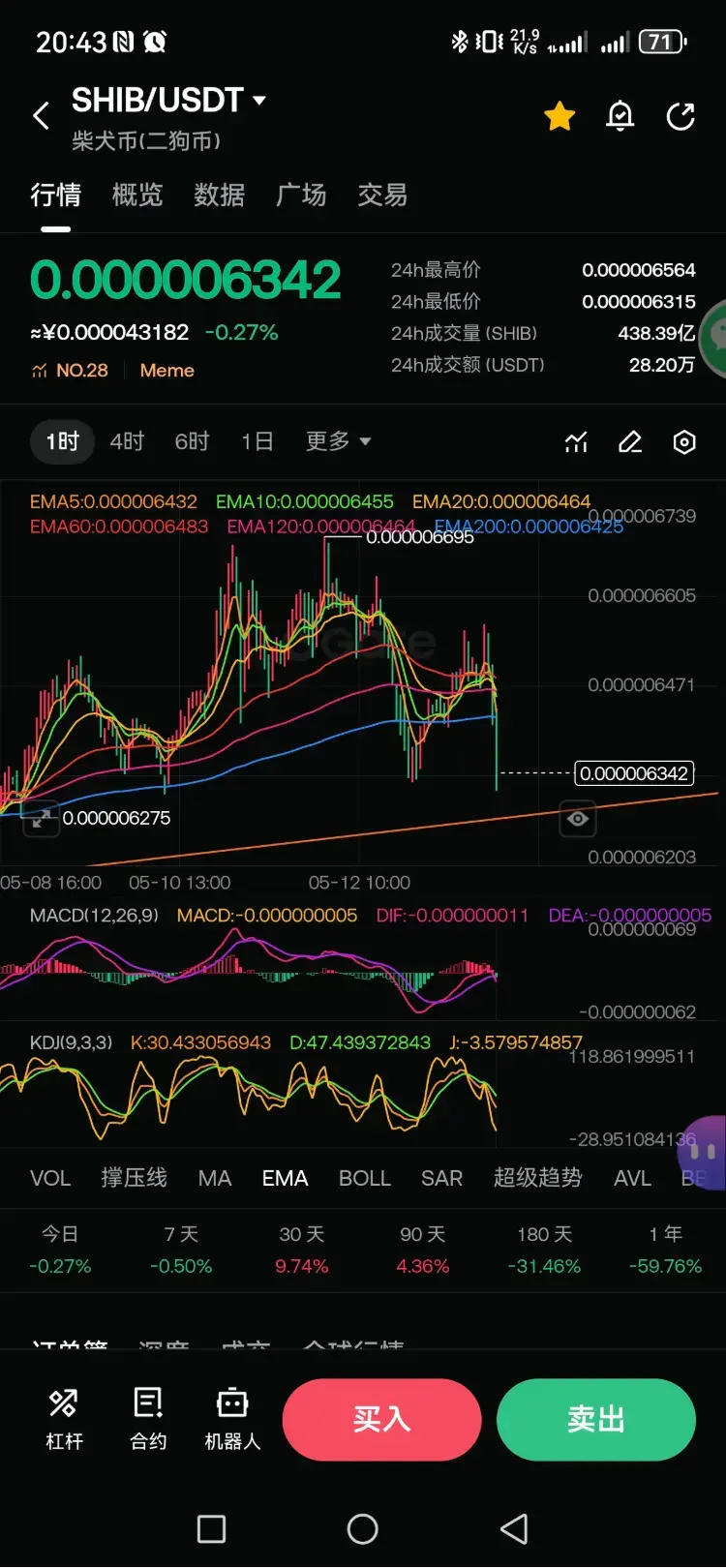Open the price alert bell icon
726x1568 pixels.
tap(620, 117)
